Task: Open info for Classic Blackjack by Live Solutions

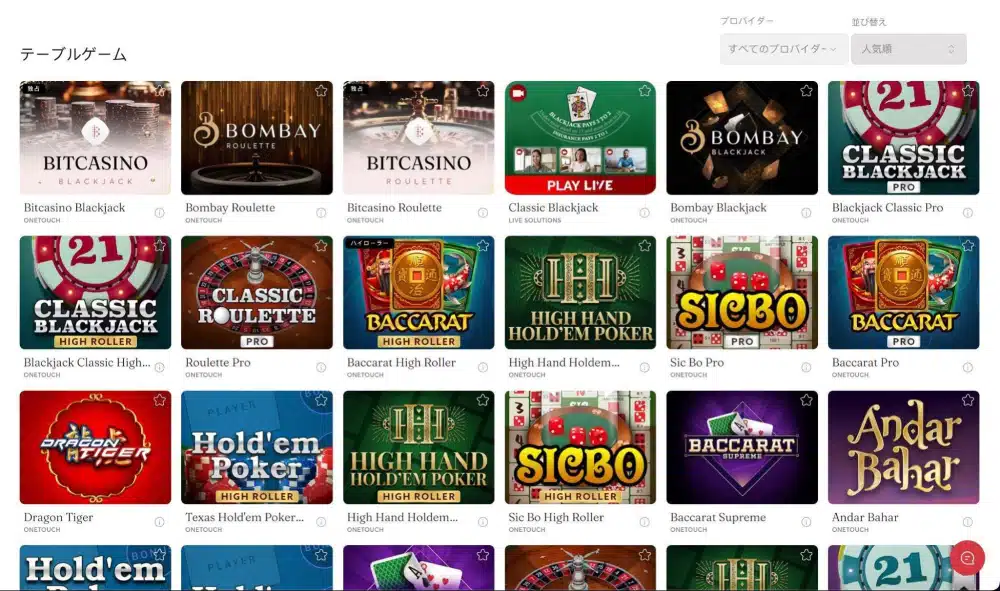Action: click(x=644, y=213)
